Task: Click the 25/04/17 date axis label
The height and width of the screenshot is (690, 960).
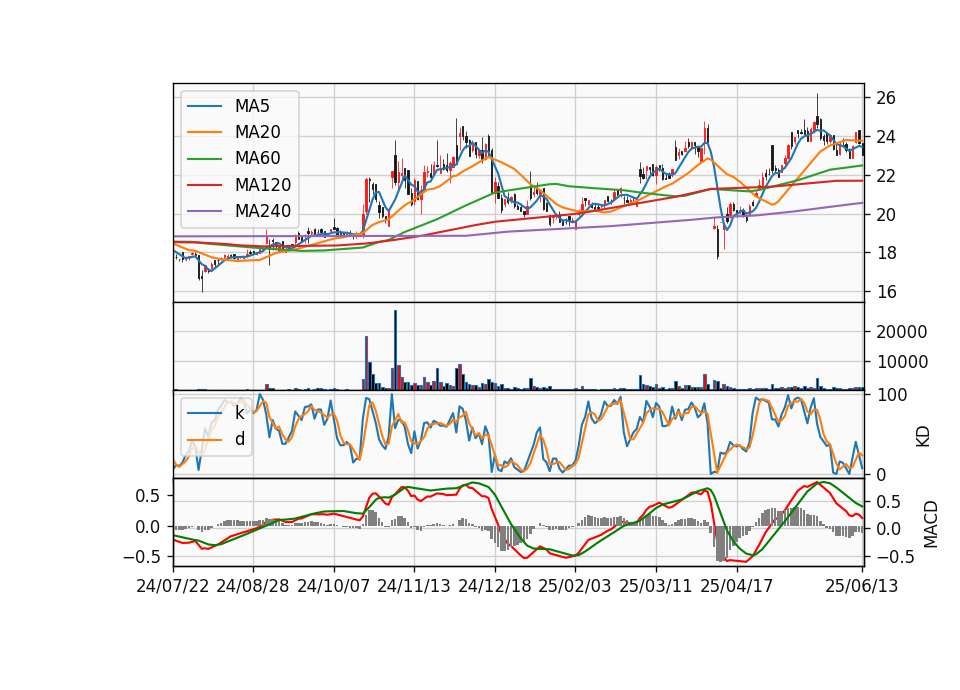Action: (x=737, y=586)
